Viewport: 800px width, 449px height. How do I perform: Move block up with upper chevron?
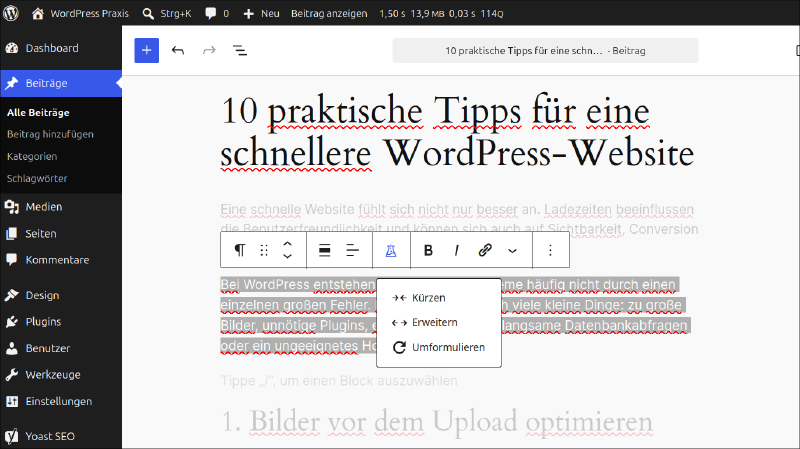[x=287, y=244]
